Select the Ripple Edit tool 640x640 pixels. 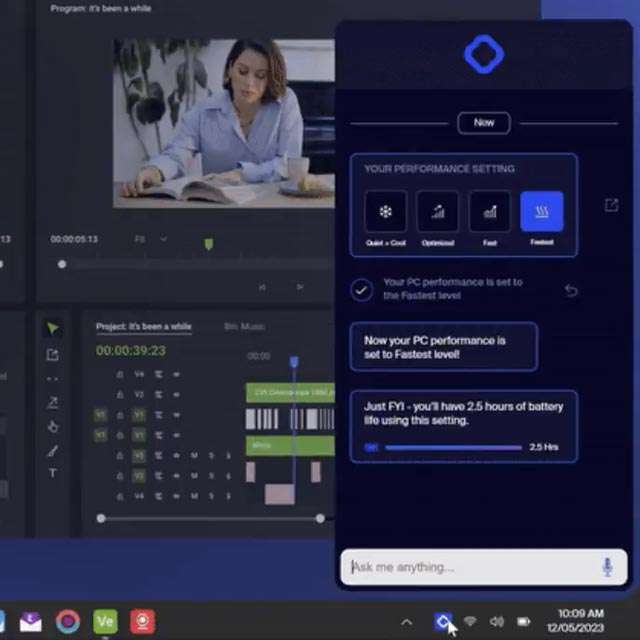(x=53, y=379)
